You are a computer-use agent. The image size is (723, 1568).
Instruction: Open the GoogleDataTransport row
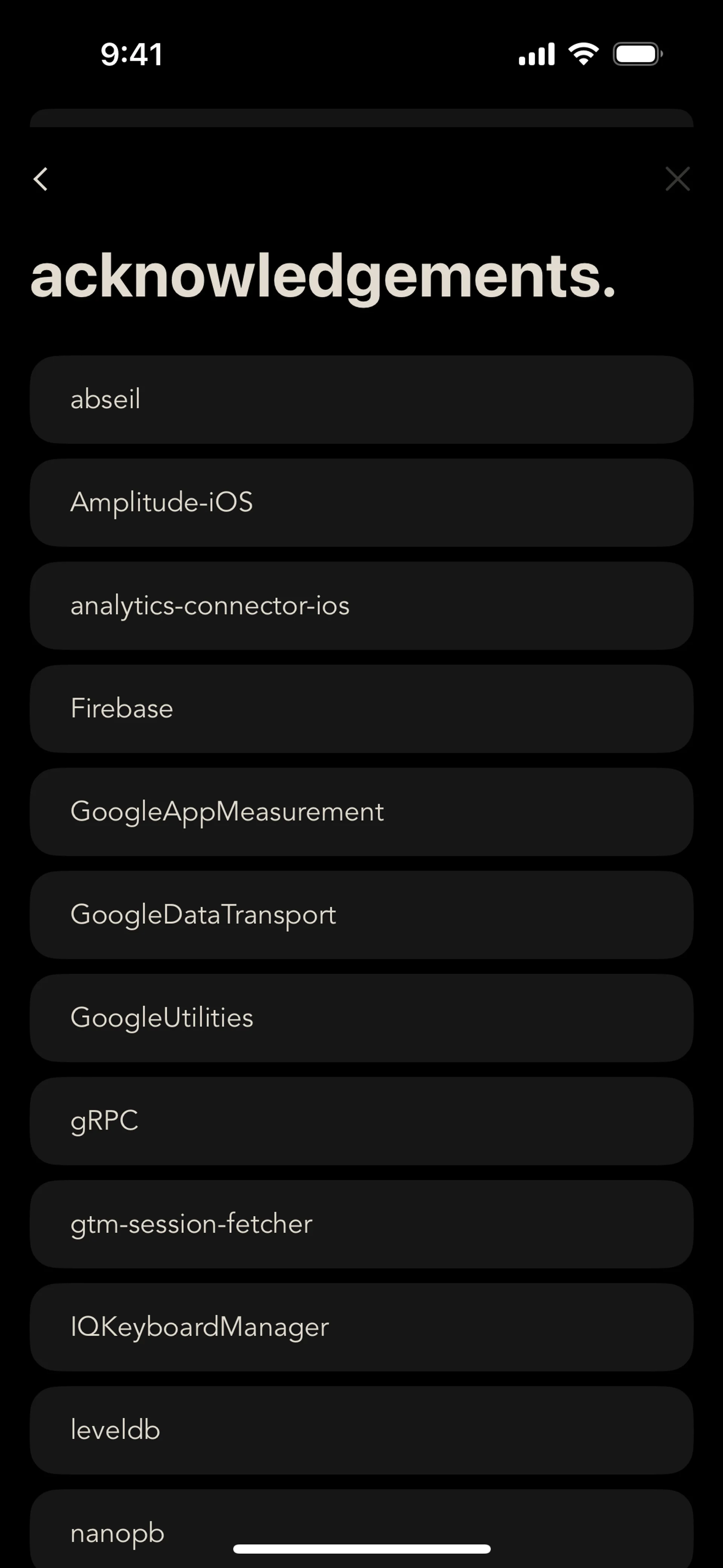point(361,914)
